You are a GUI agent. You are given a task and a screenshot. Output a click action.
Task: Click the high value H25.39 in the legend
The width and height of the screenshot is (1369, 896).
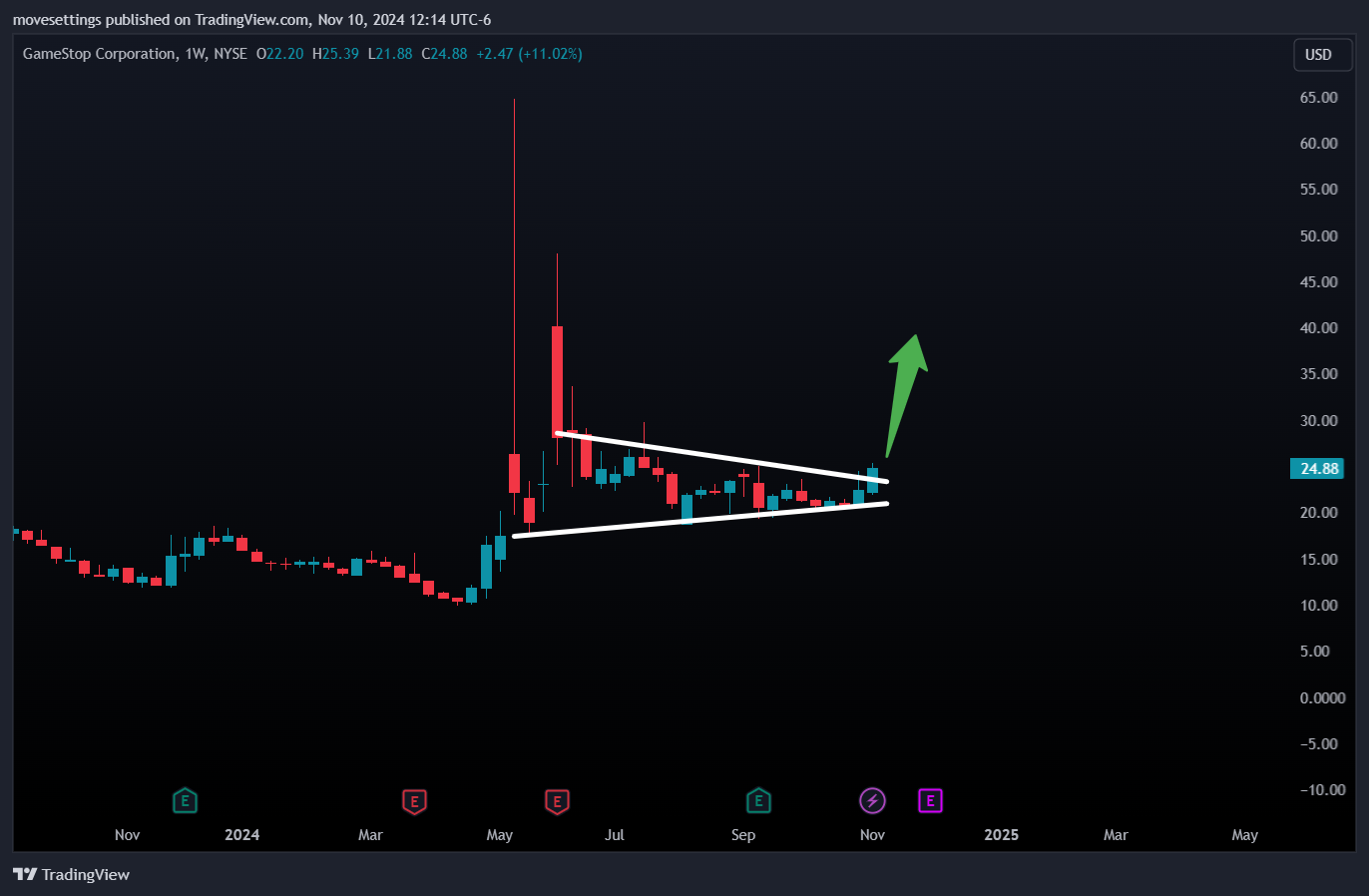pyautogui.click(x=335, y=54)
